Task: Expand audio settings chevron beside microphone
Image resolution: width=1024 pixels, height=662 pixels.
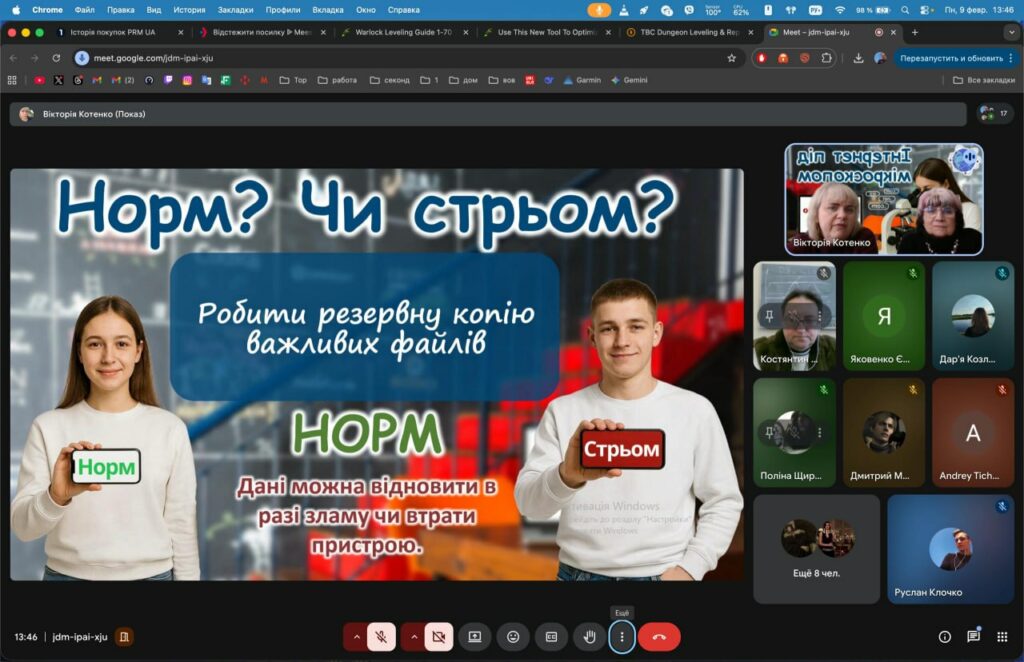Action: click(355, 637)
